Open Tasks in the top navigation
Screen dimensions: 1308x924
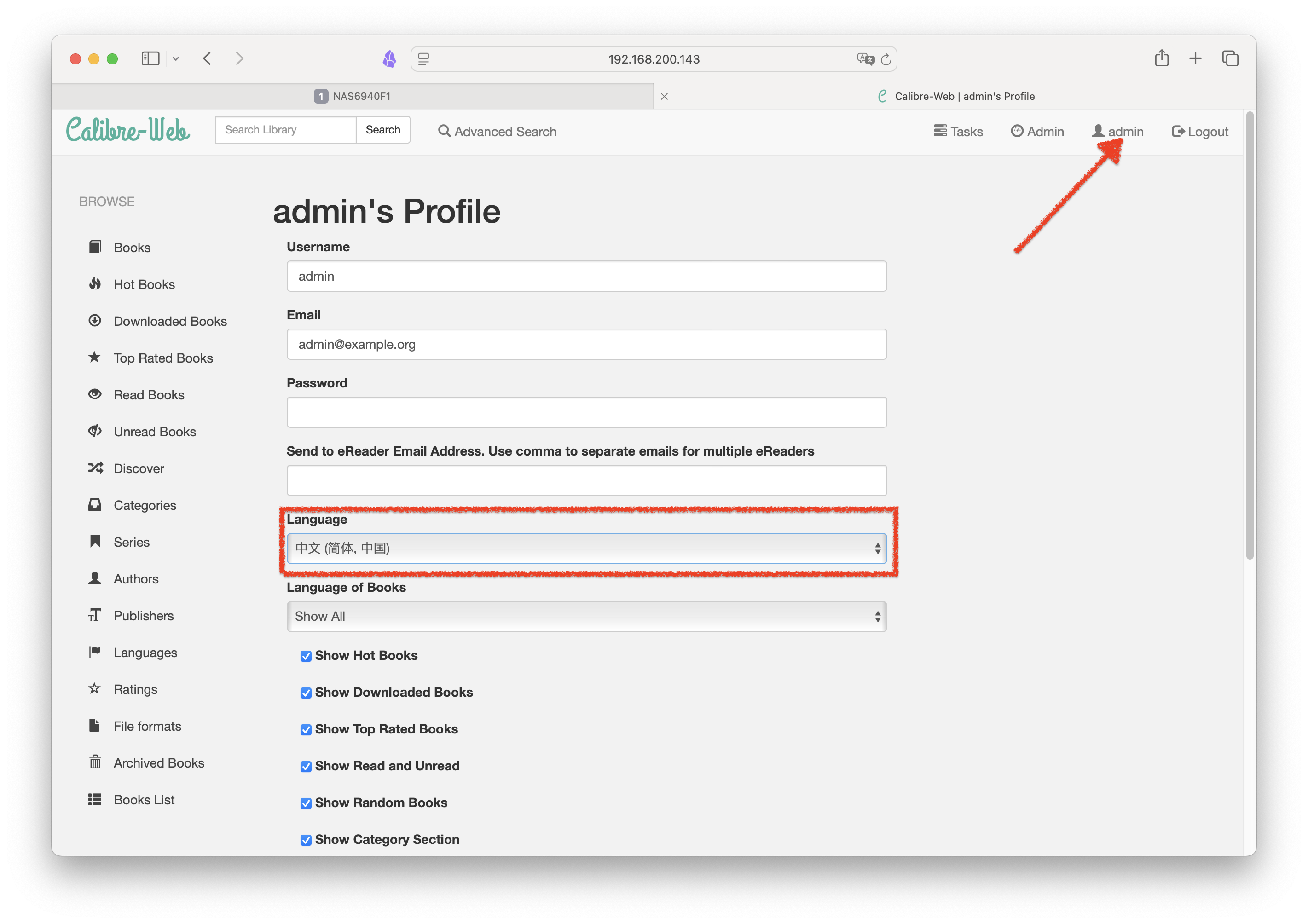pyautogui.click(x=958, y=132)
